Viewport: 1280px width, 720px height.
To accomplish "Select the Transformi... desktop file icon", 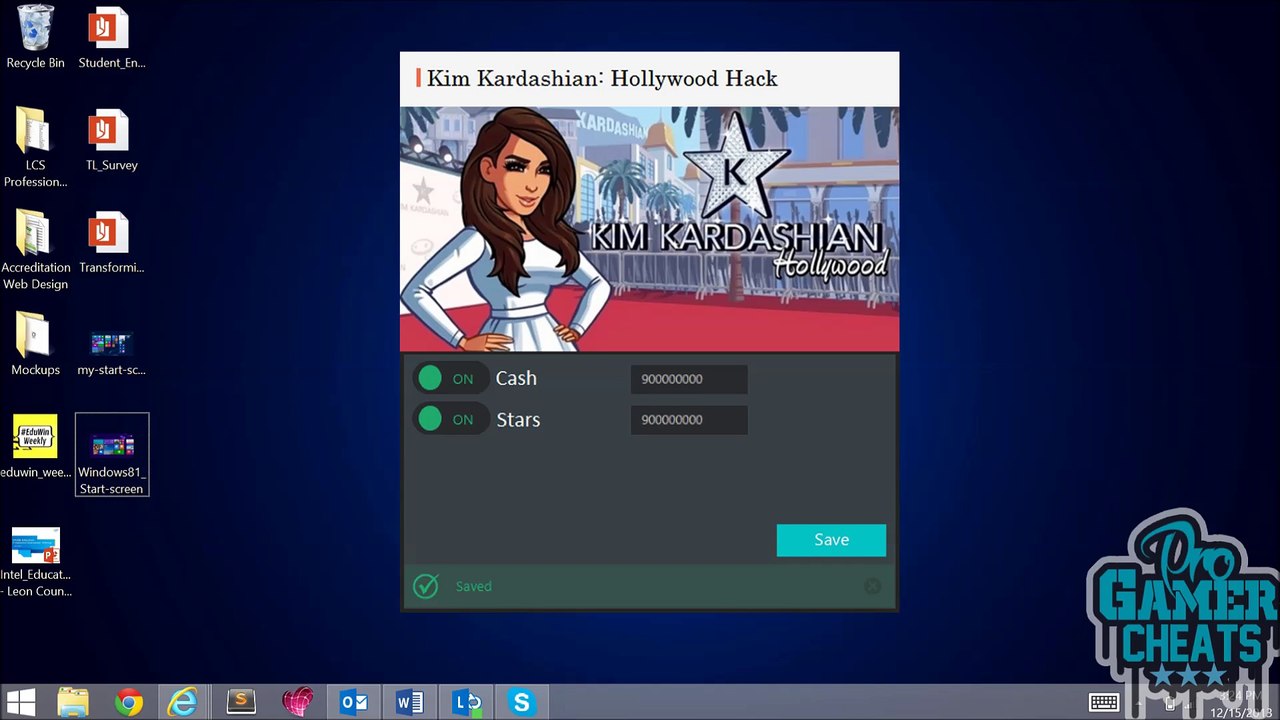I will click(111, 242).
